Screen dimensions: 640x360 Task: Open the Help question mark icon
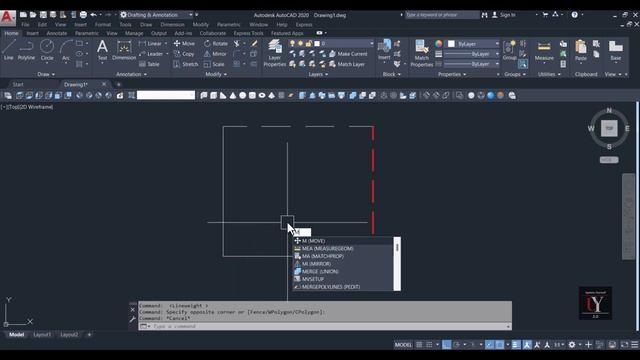tap(574, 15)
